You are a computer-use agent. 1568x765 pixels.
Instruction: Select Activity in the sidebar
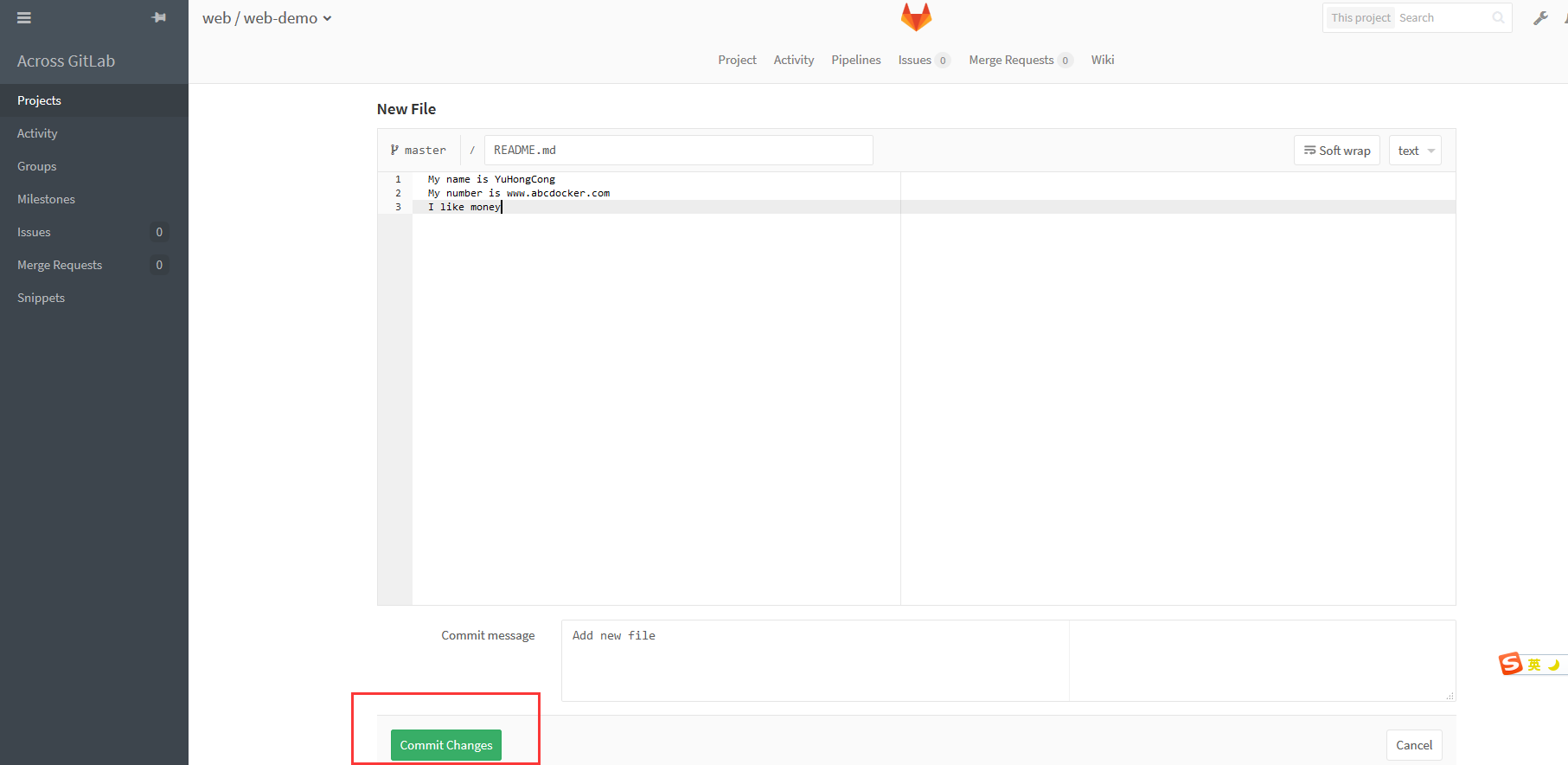(94, 133)
